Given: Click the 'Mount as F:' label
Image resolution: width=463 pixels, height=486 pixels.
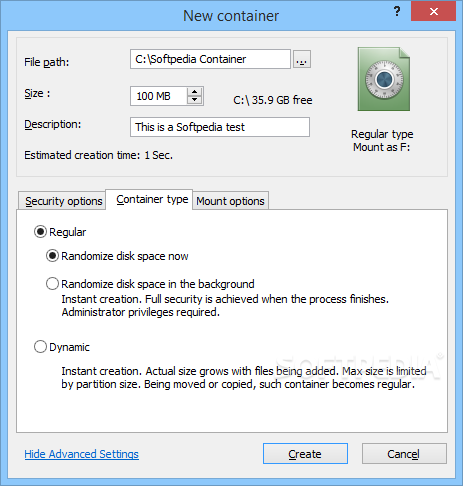Looking at the screenshot, I should [x=382, y=147].
